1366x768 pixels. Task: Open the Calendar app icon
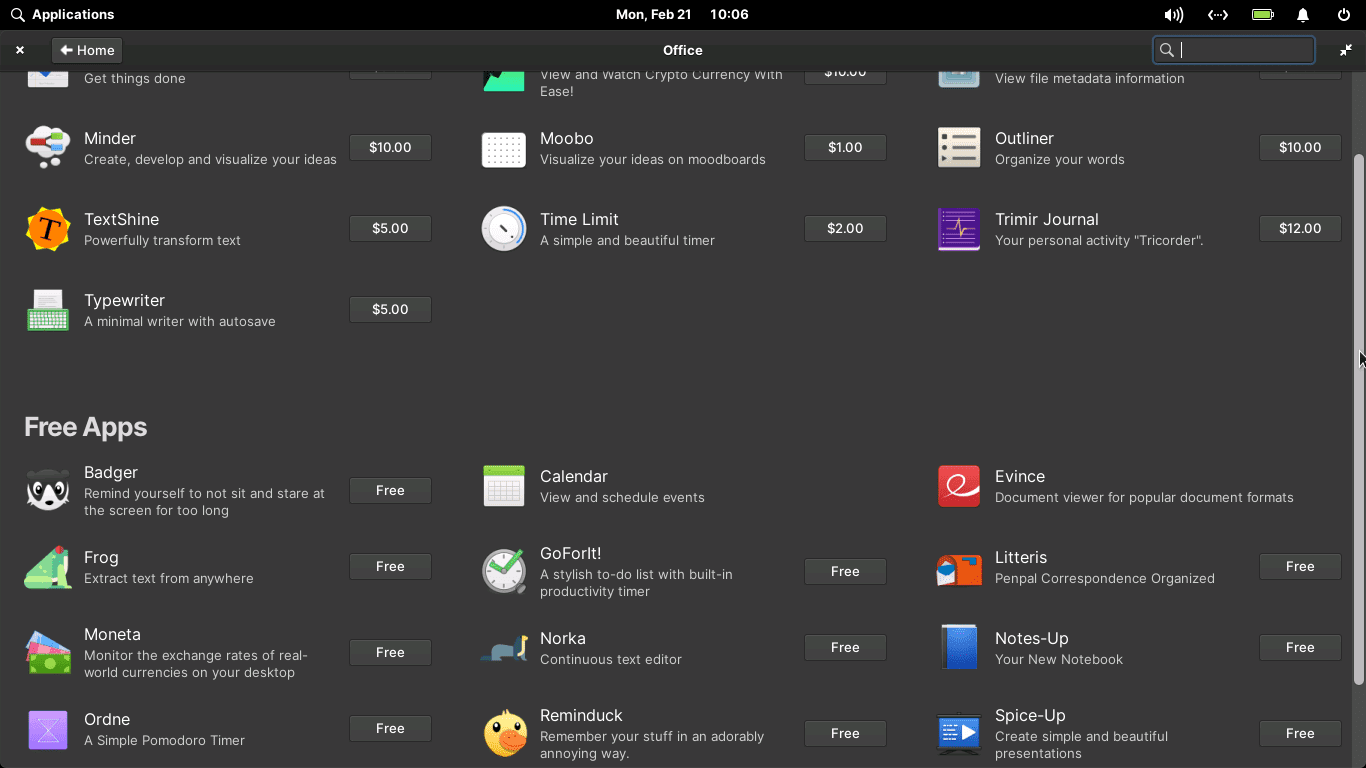[x=504, y=486]
